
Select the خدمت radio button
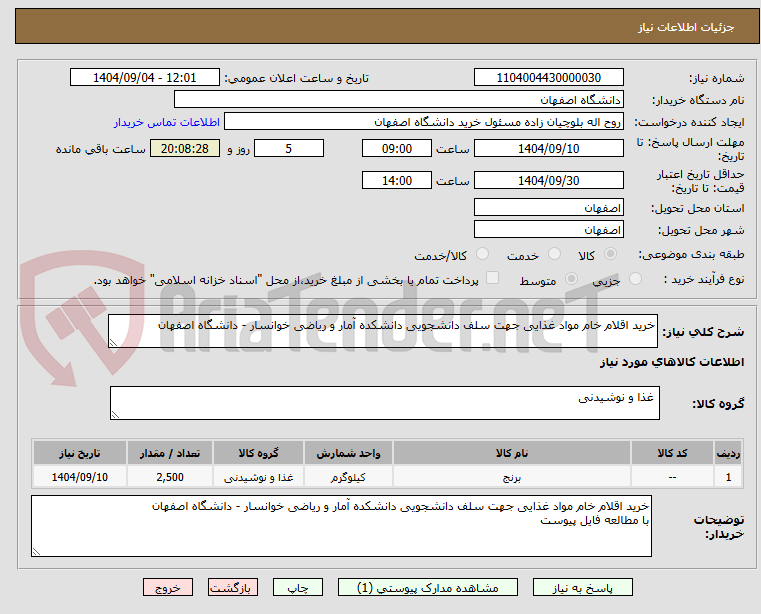tap(554, 254)
